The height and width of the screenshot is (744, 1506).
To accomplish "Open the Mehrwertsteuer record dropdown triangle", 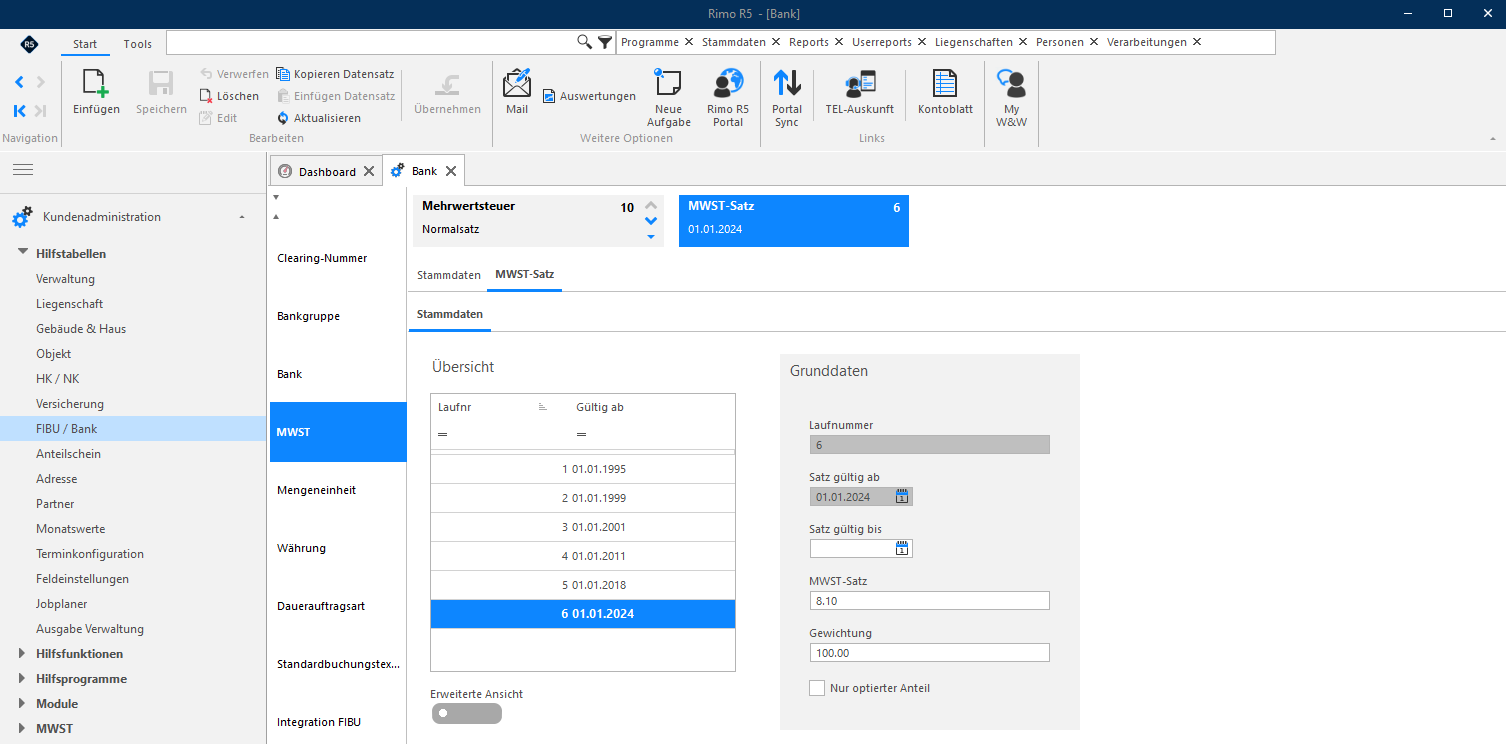I will pyautogui.click(x=651, y=237).
